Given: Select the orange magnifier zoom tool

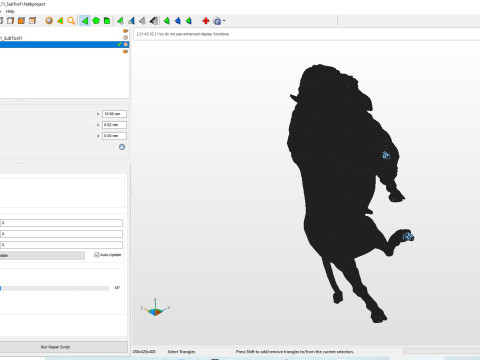Looking at the screenshot, I should (71, 21).
